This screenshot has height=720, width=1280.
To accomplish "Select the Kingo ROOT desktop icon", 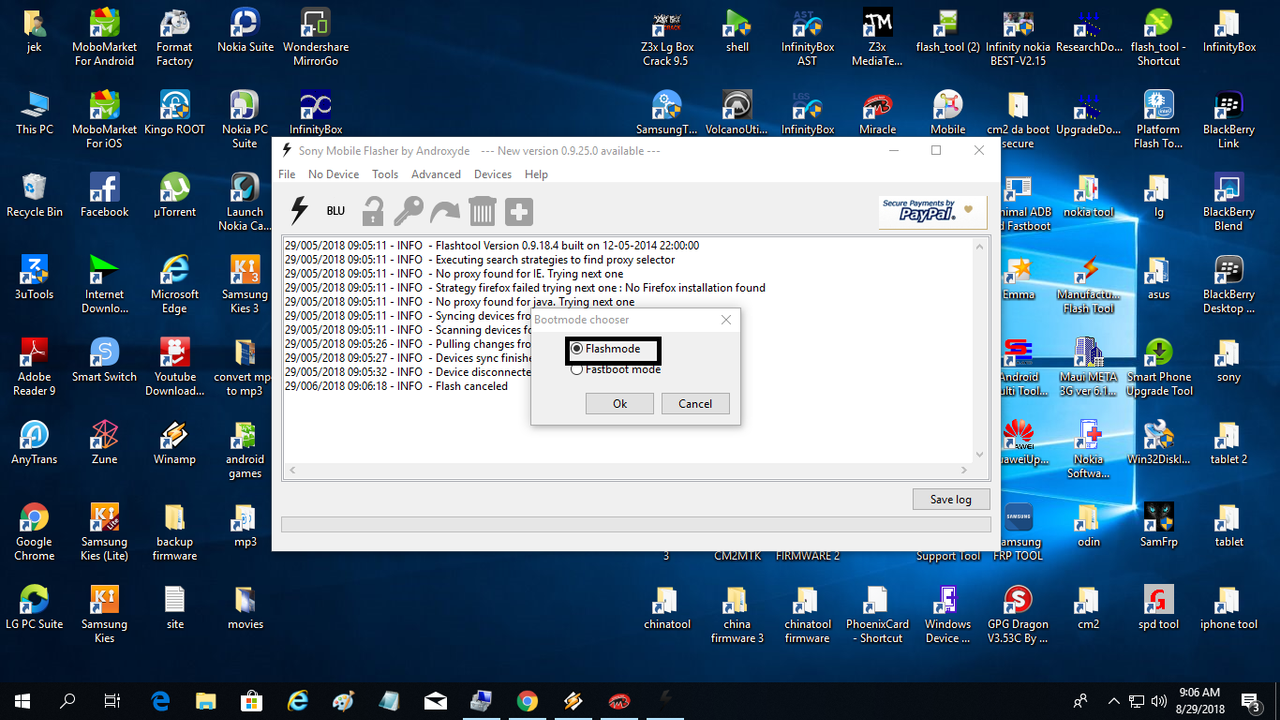I will click(174, 112).
